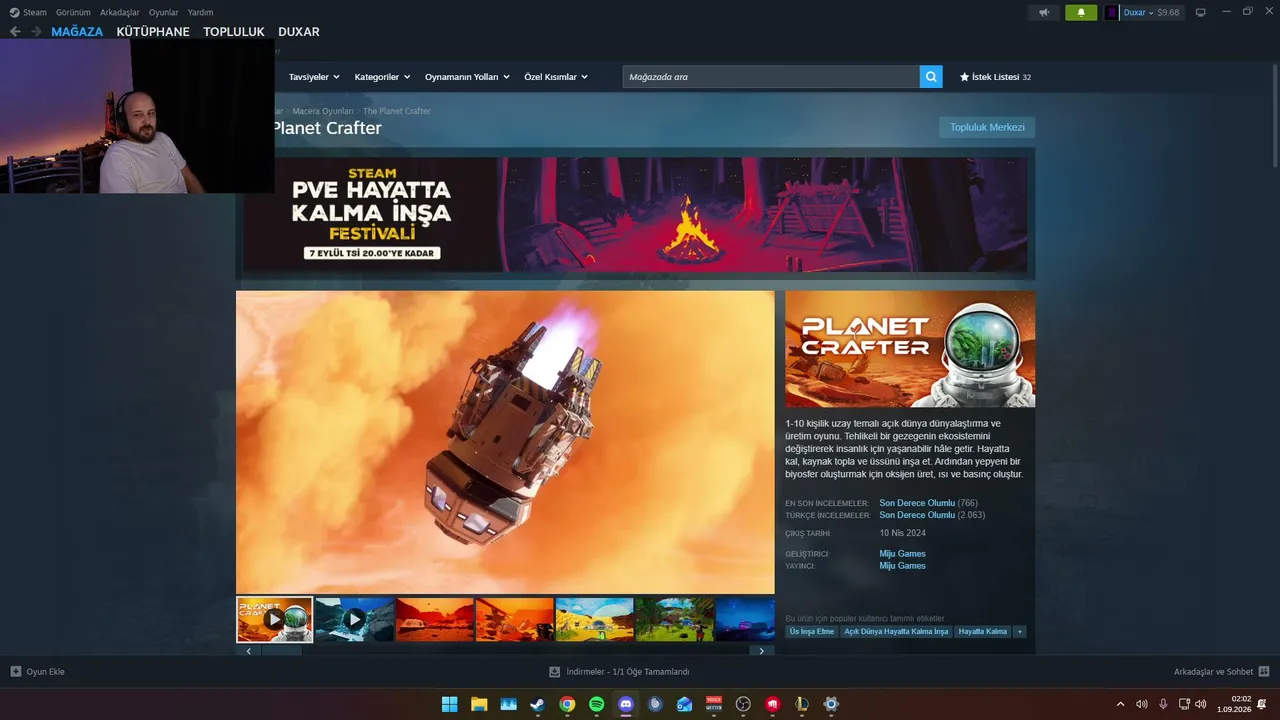Open the Macera Oyunları breadcrumb

tap(323, 111)
